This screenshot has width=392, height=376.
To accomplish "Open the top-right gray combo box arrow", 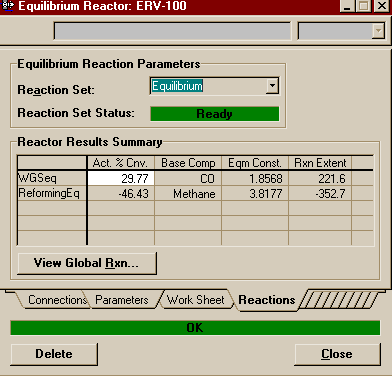I will click(378, 31).
